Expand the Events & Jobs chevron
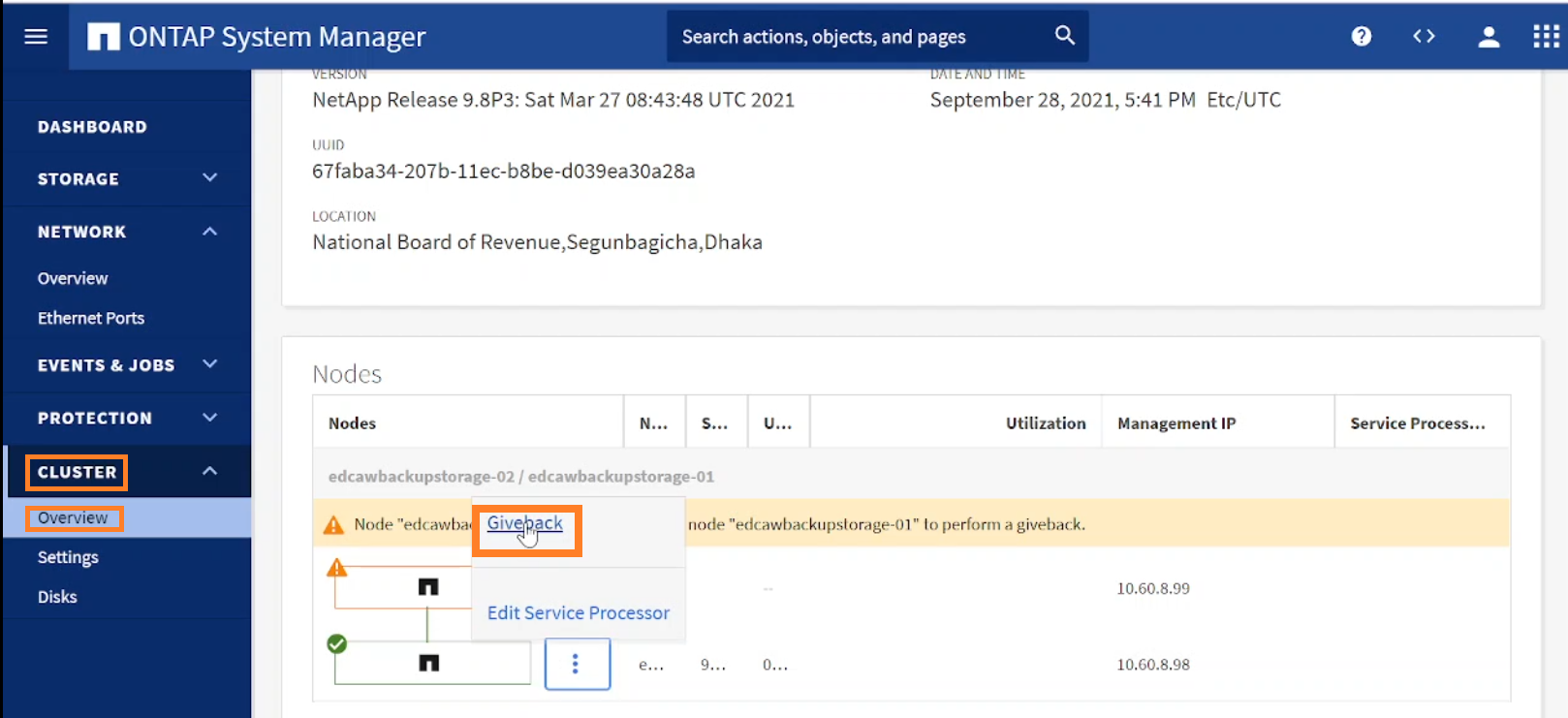This screenshot has height=718, width=1568. click(210, 364)
